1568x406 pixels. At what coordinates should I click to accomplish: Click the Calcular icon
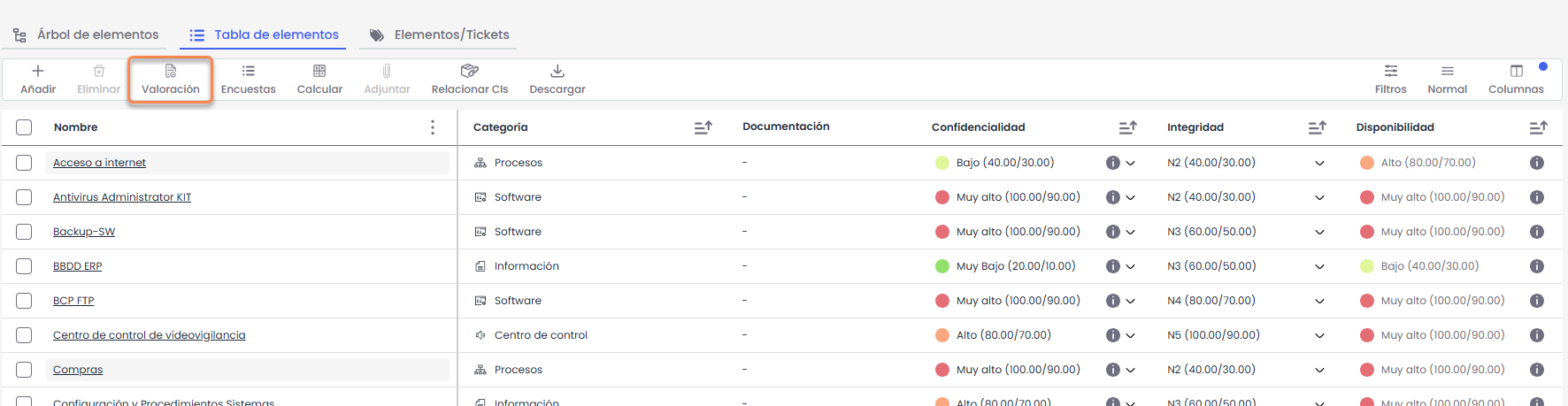(x=319, y=72)
